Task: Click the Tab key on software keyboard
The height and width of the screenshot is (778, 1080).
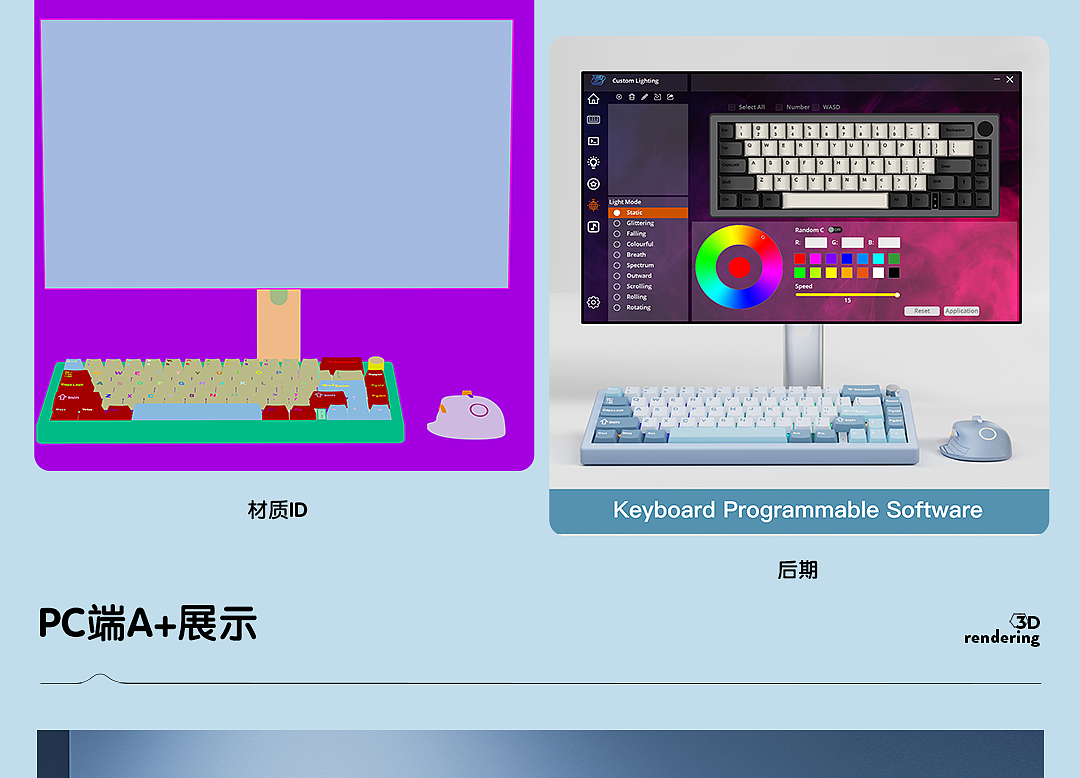Action: [729, 148]
